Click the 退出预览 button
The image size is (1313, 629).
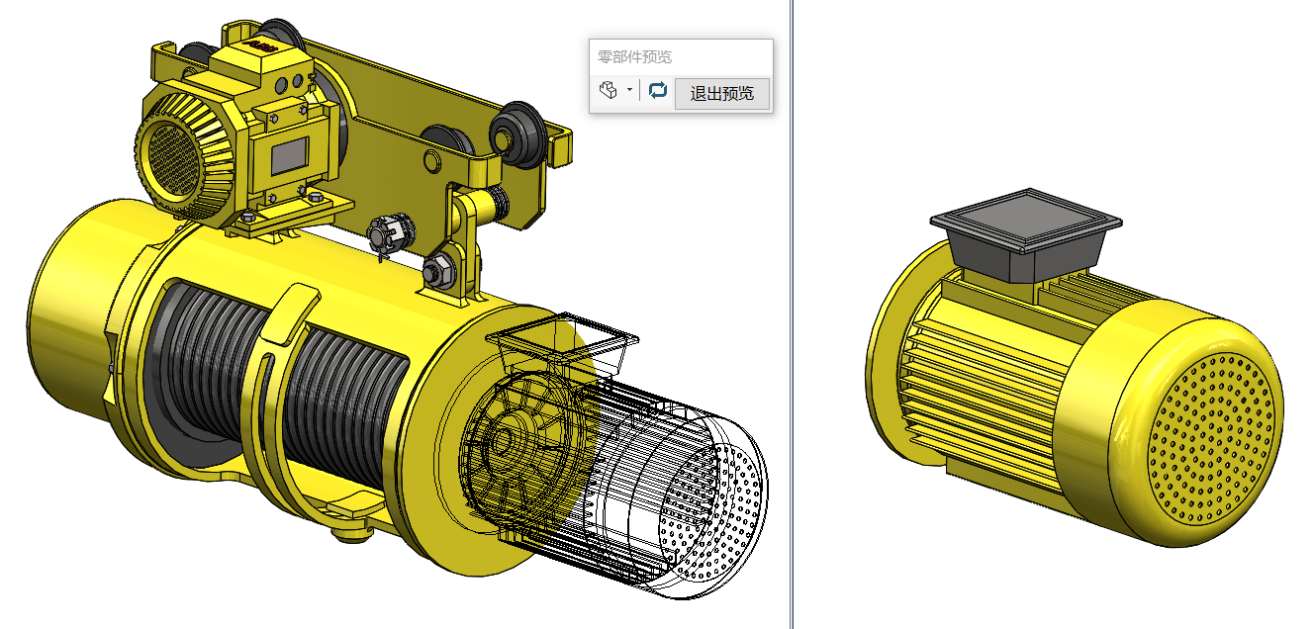pyautogui.click(x=722, y=94)
